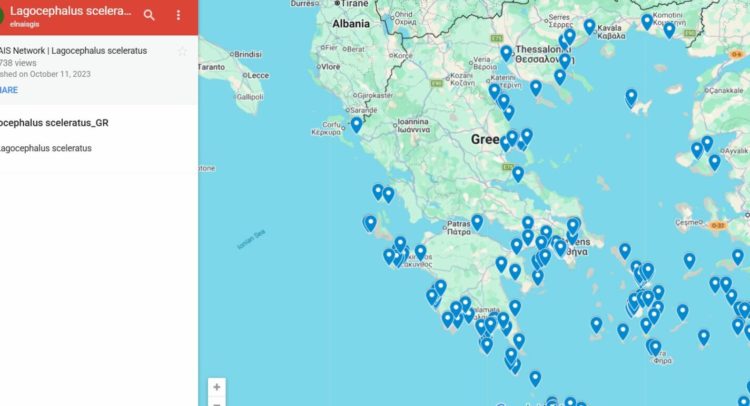The height and width of the screenshot is (406, 750).
Task: Select the Lagocephalus sceleratus layer item
Action: click(46, 148)
